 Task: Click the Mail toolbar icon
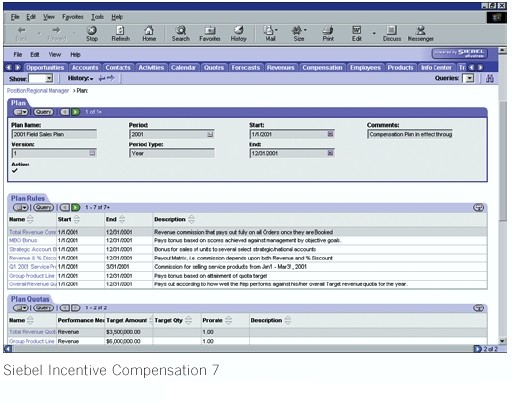point(269,30)
